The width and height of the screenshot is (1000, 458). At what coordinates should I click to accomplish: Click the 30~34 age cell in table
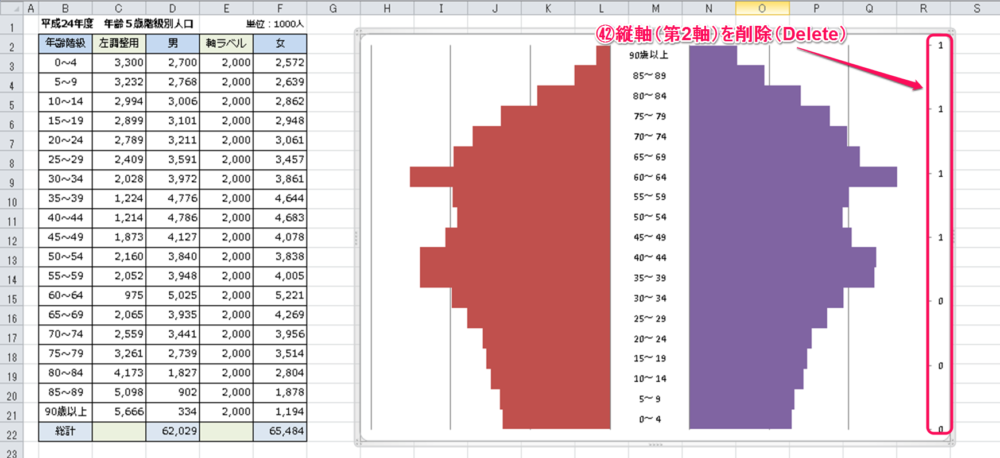[x=64, y=178]
